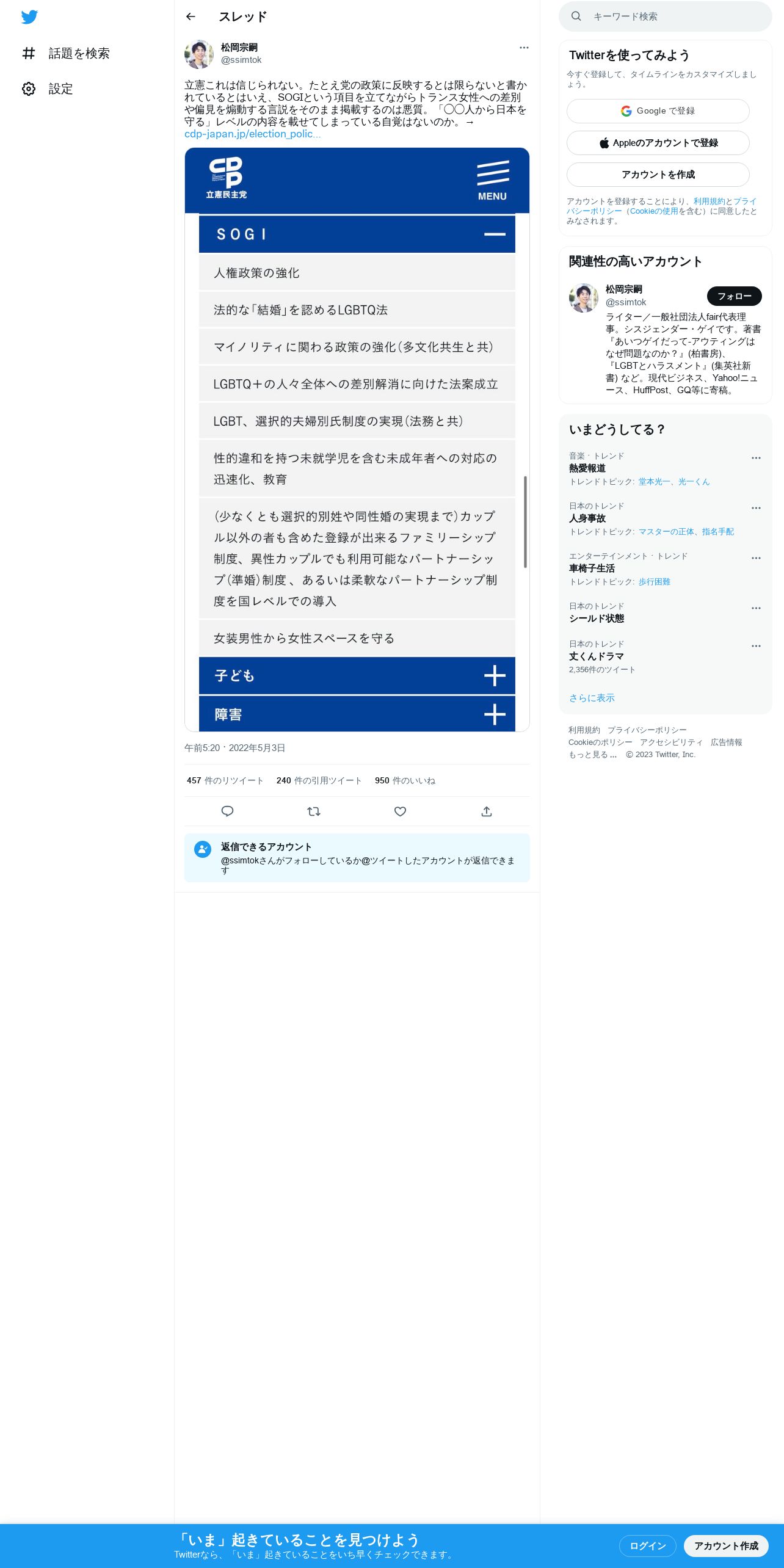The image size is (784, 1568).
Task: Open Cookieの使用 link
Action: coord(654,211)
